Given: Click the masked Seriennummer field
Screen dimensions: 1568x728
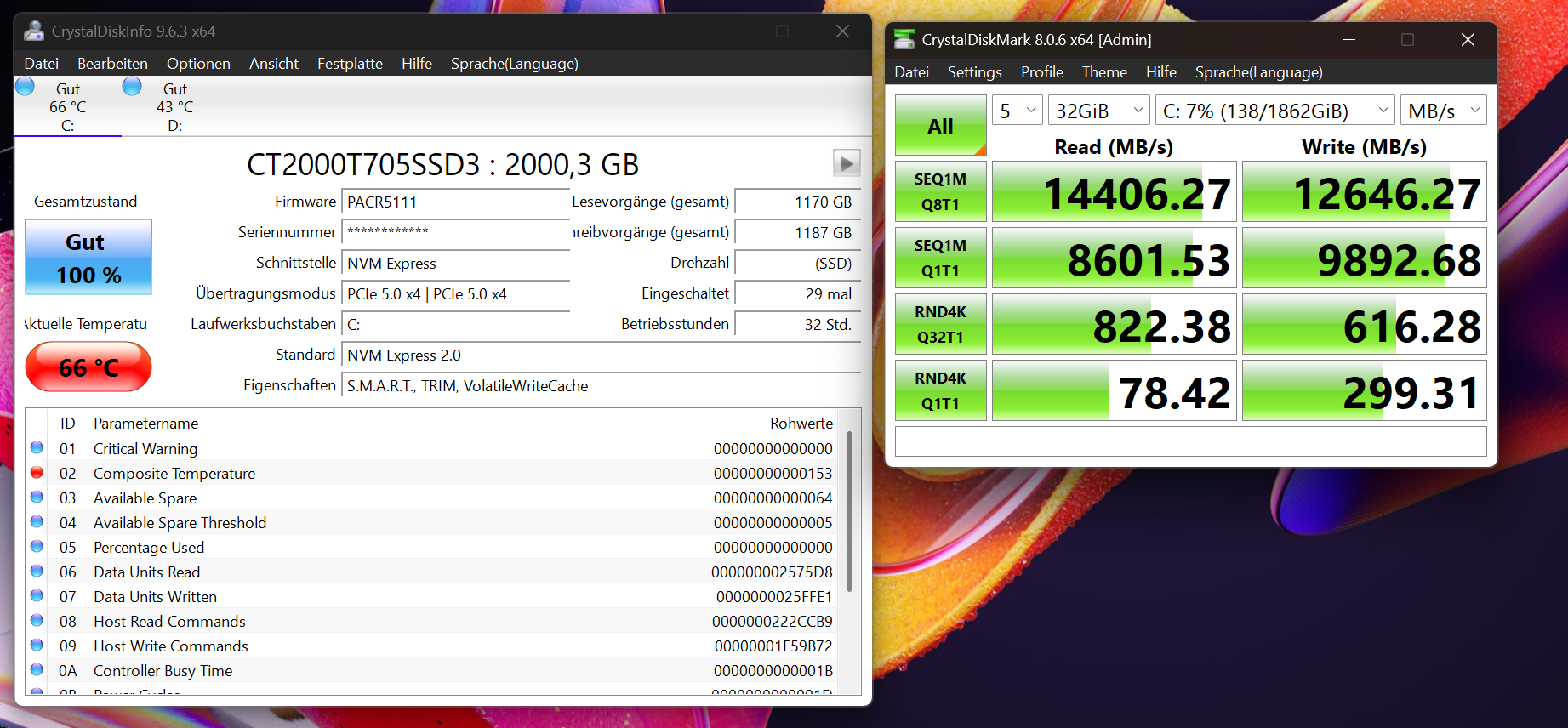Looking at the screenshot, I should pyautogui.click(x=455, y=233).
